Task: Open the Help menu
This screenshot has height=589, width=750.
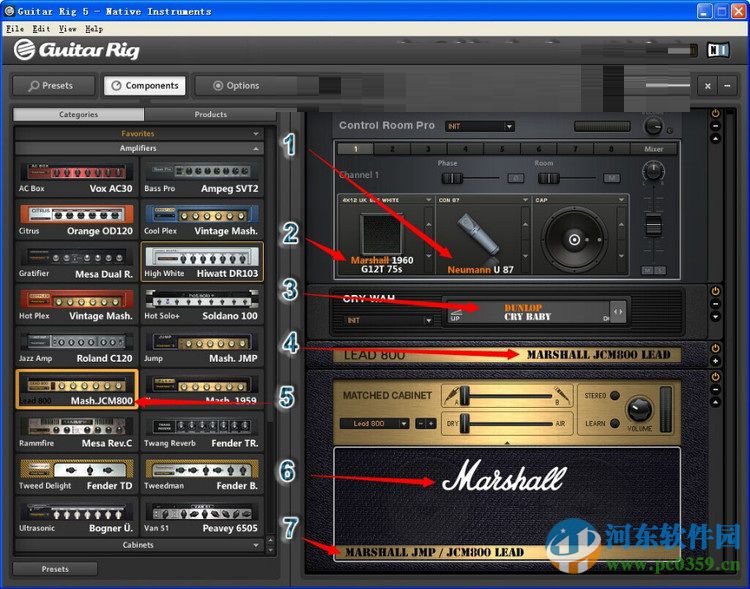Action: pos(94,29)
